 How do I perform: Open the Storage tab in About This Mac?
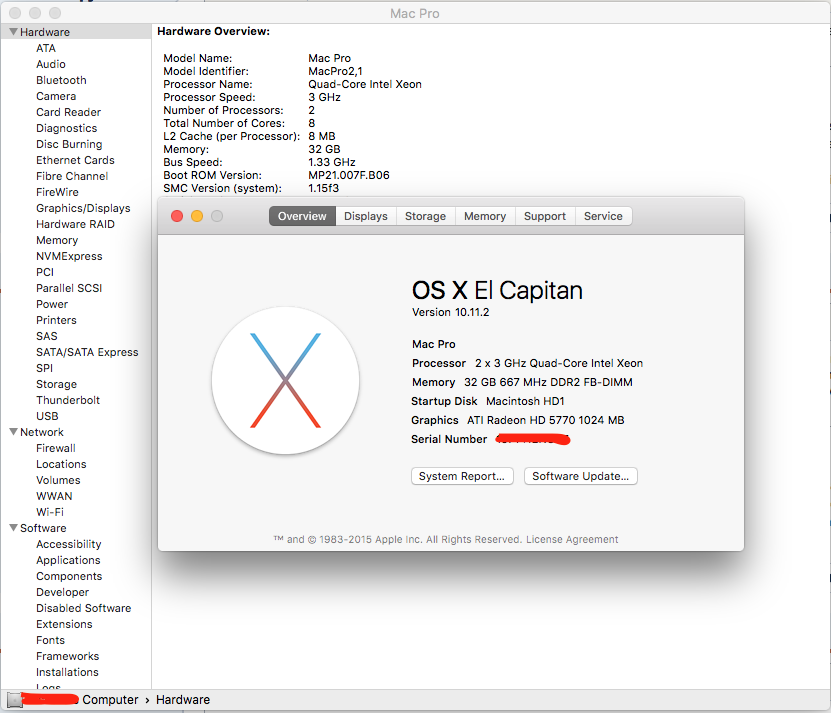(x=426, y=216)
